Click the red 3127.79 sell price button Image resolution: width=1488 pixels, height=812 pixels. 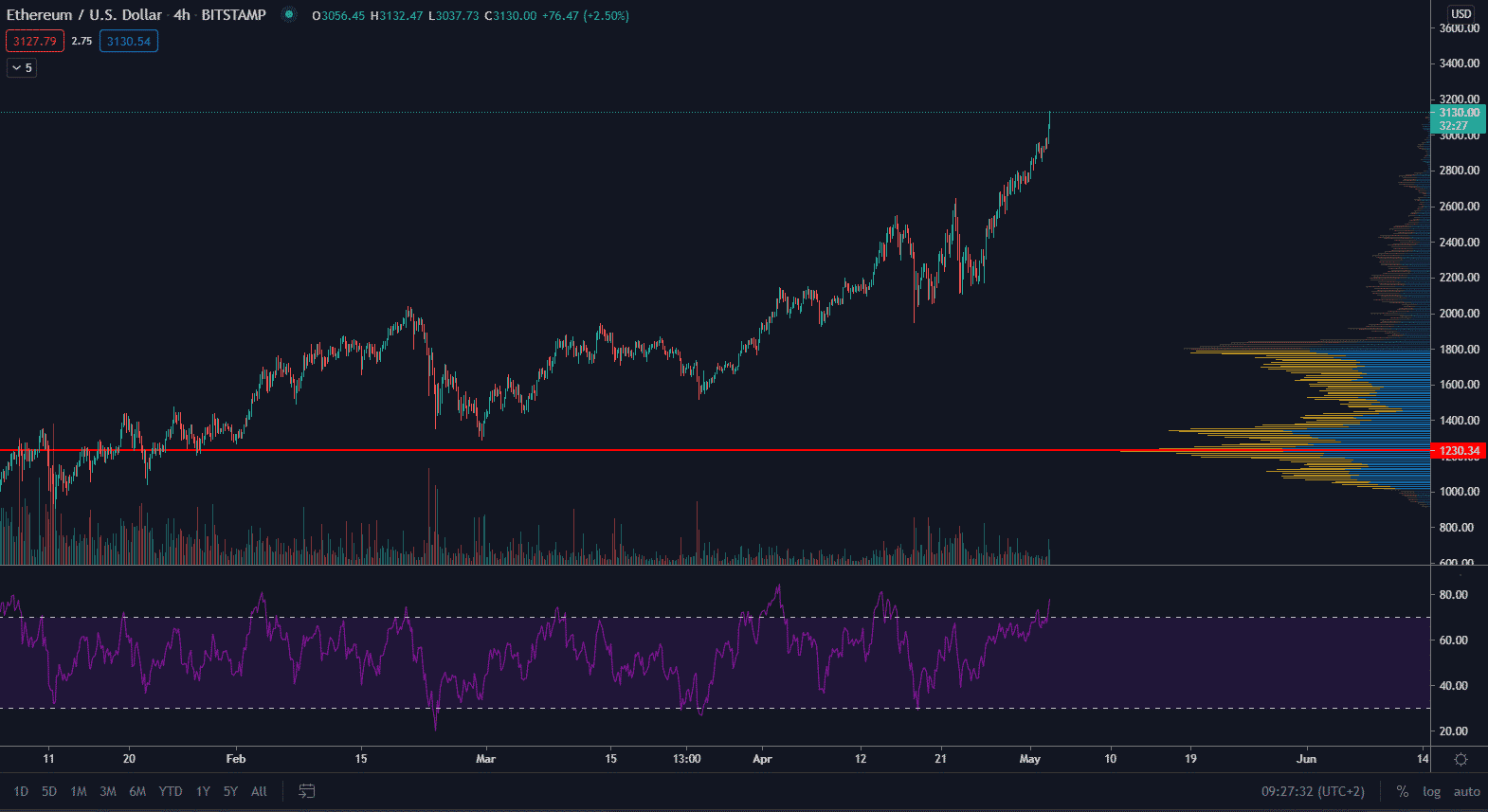click(x=35, y=41)
